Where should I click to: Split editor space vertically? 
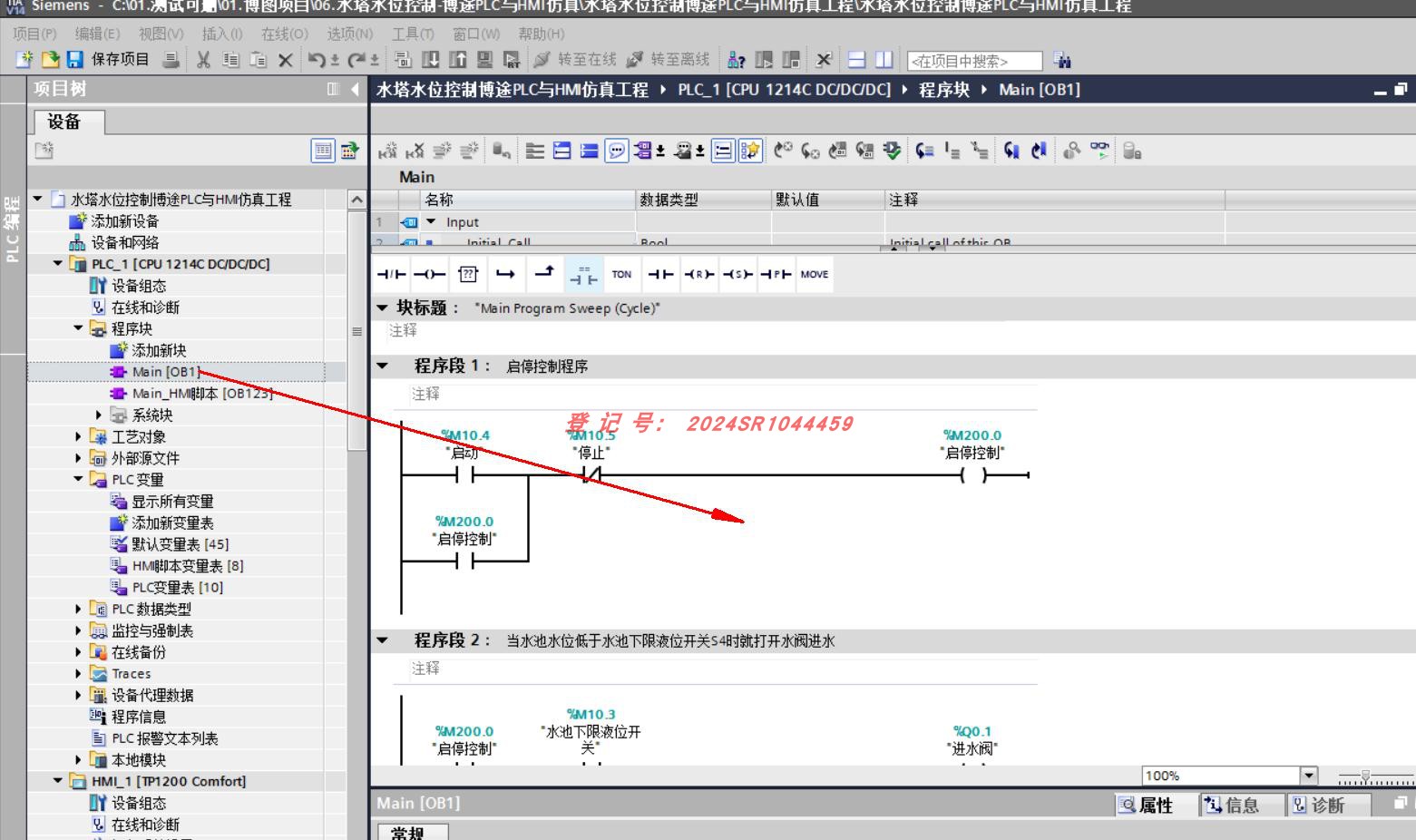point(884,60)
